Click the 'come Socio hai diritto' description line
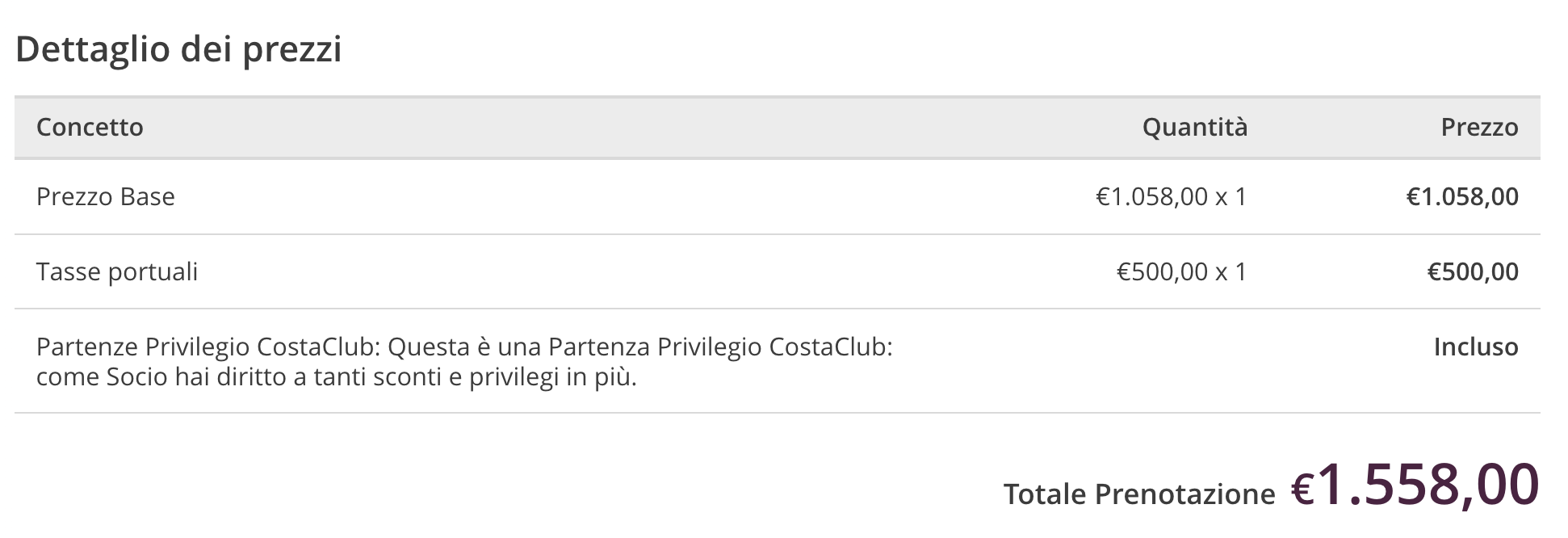The width and height of the screenshot is (1568, 538). [x=161, y=377]
